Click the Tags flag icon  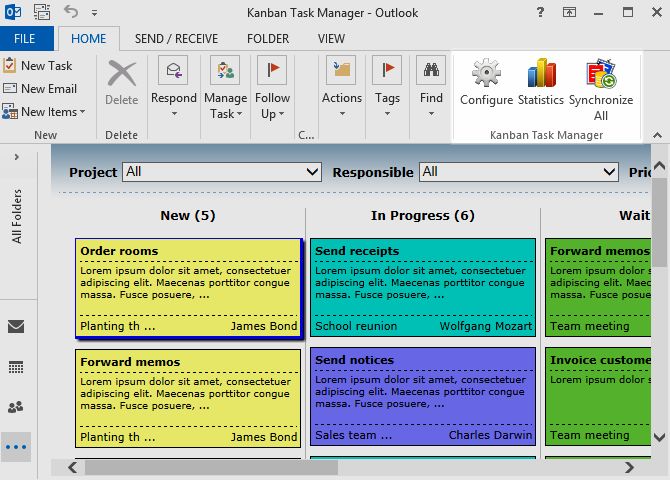tap(387, 70)
